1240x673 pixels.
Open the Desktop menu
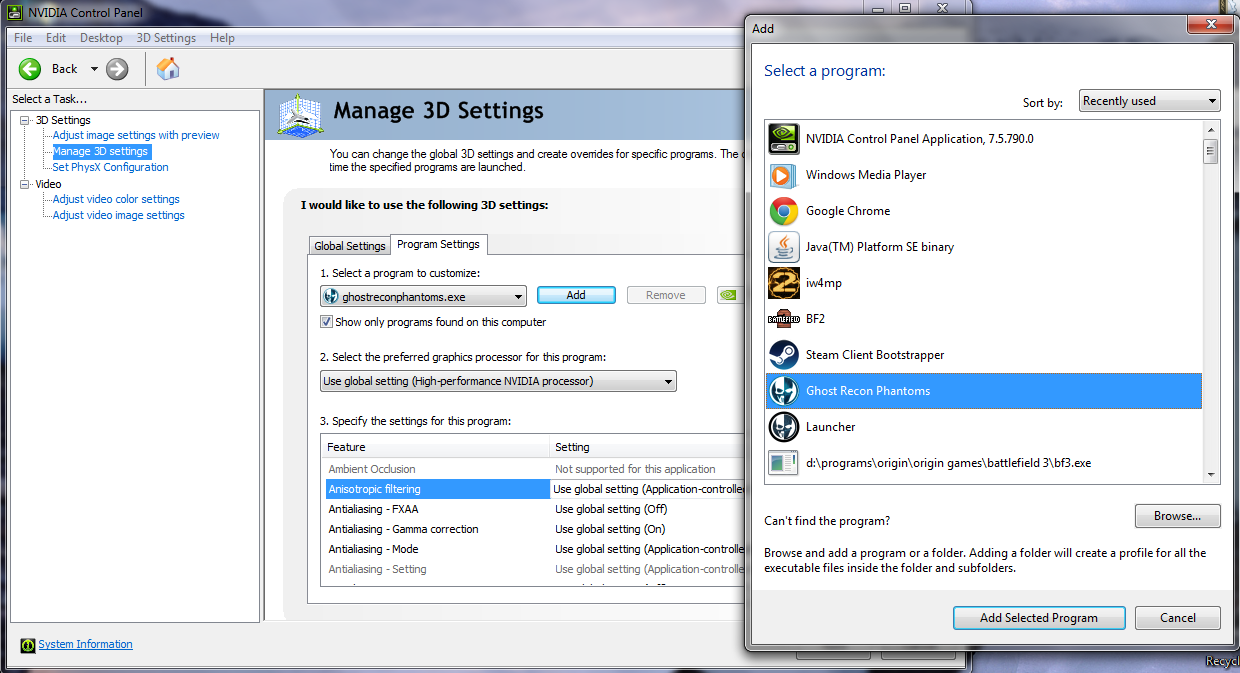[x=101, y=38]
